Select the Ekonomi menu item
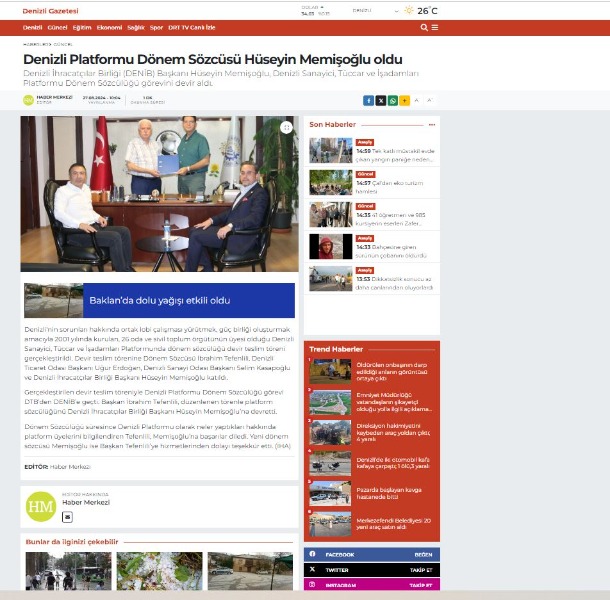 [109, 28]
